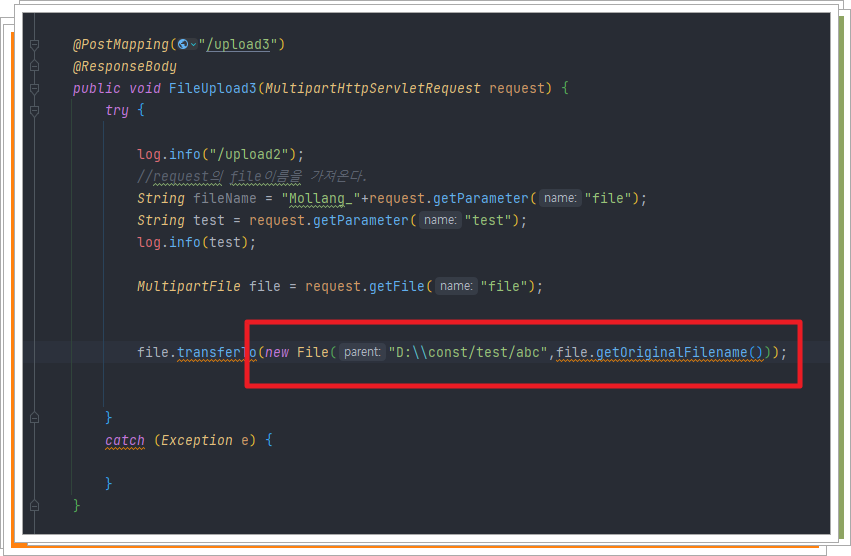Click name: hint before "test" string

[440, 220]
